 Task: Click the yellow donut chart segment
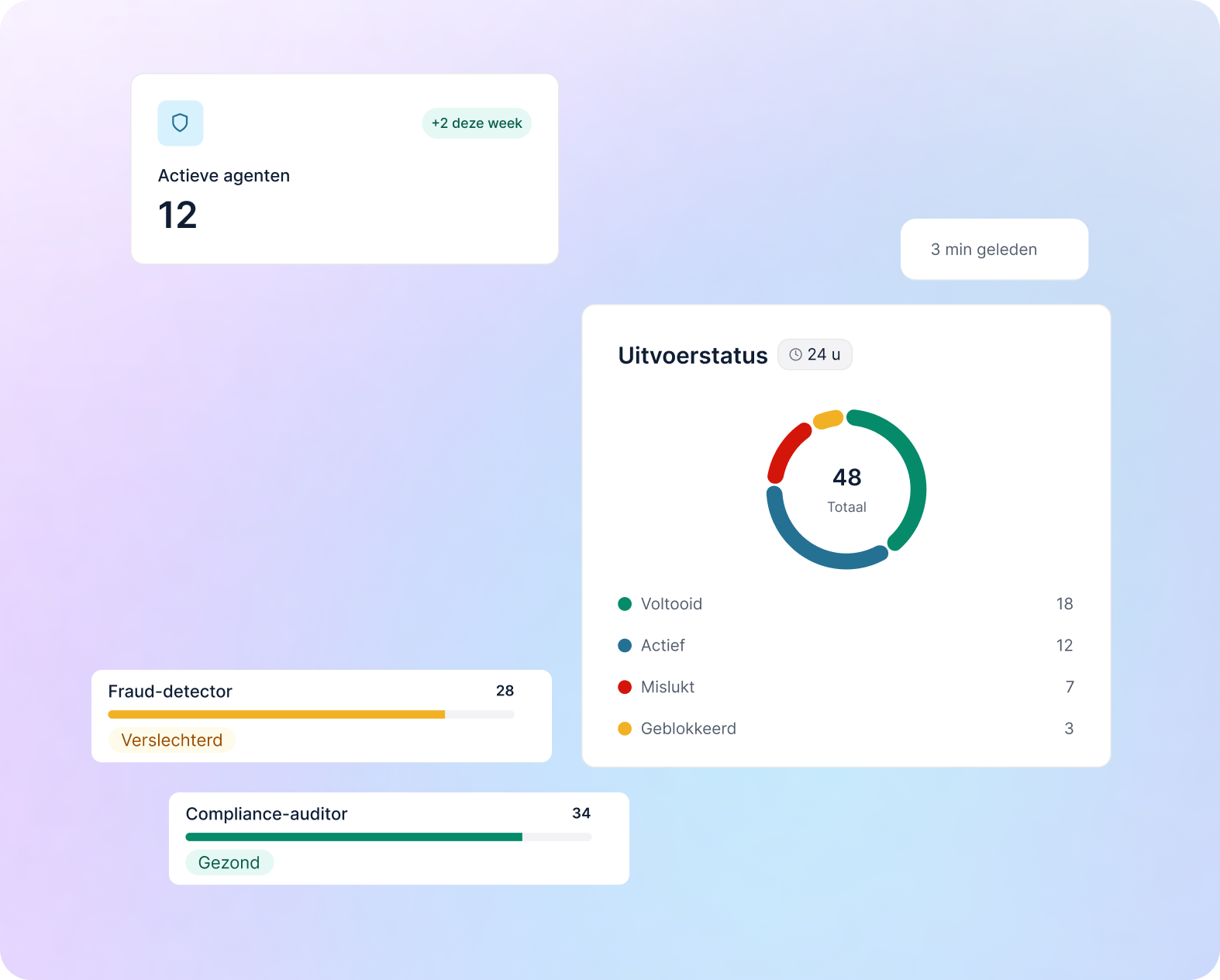(x=828, y=419)
